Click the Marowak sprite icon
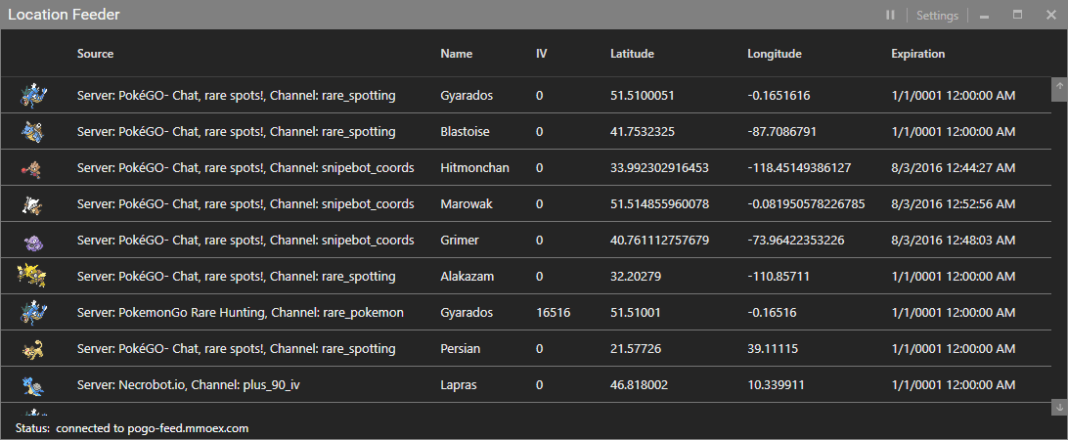Image resolution: width=1068 pixels, height=440 pixels. pyautogui.click(x=32, y=204)
